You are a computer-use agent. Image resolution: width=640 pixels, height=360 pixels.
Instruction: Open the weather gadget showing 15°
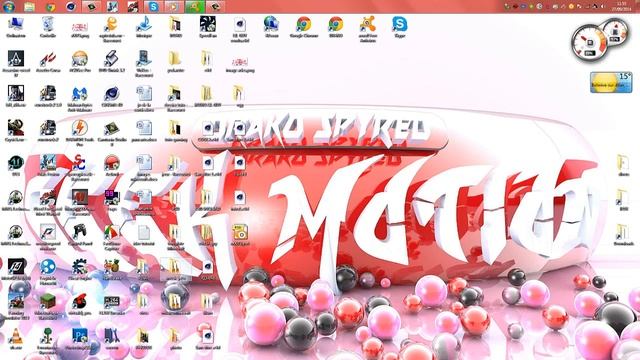click(611, 82)
